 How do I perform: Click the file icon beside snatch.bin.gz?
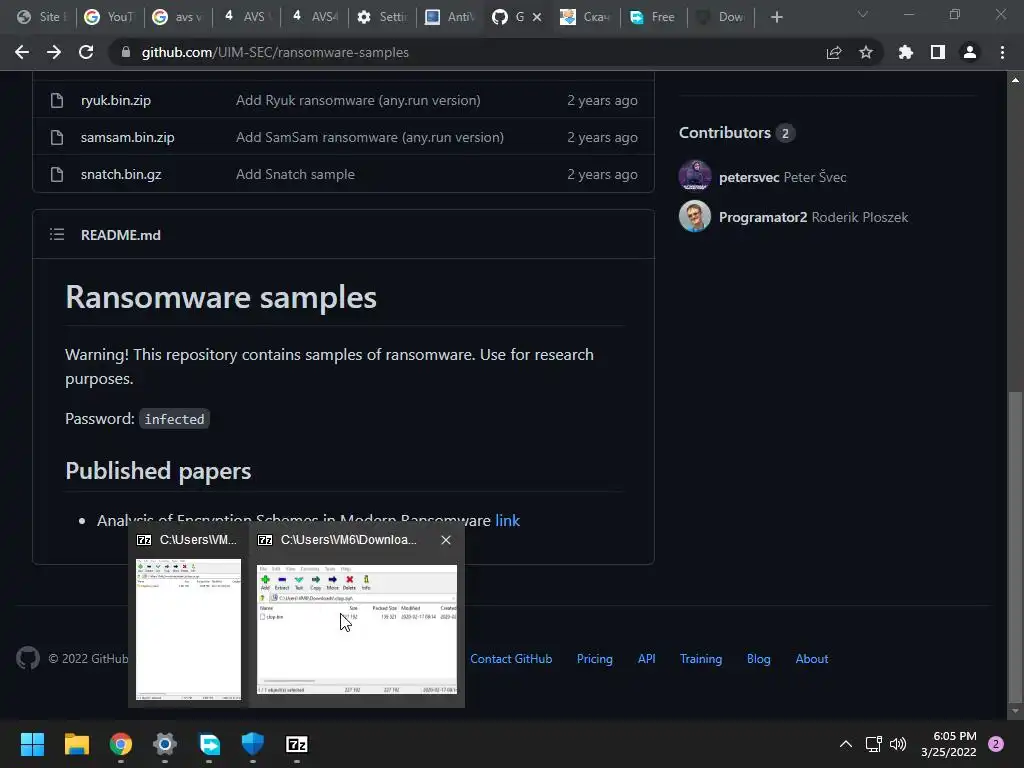click(57, 174)
